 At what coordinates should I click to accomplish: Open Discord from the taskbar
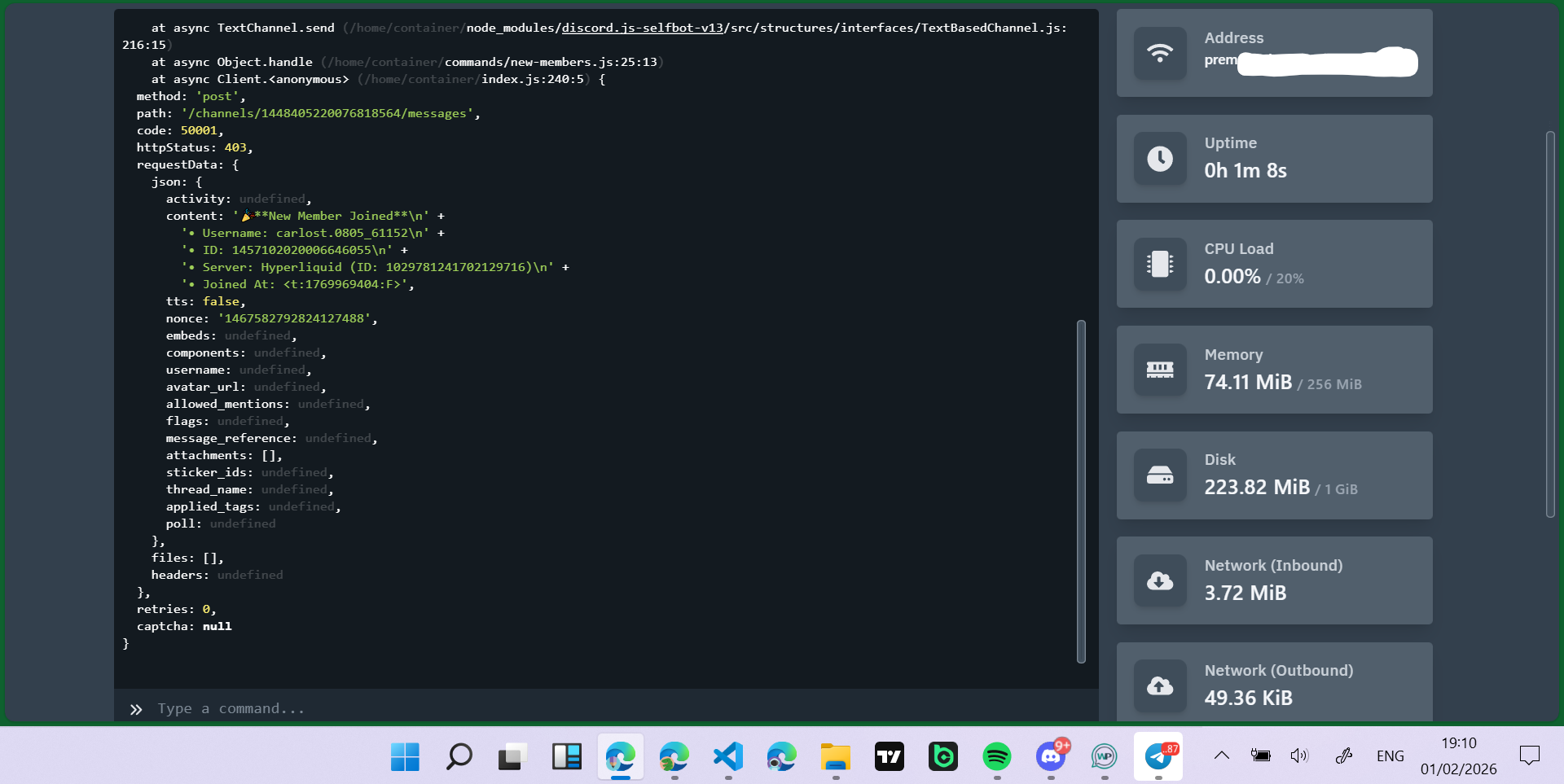[1051, 756]
